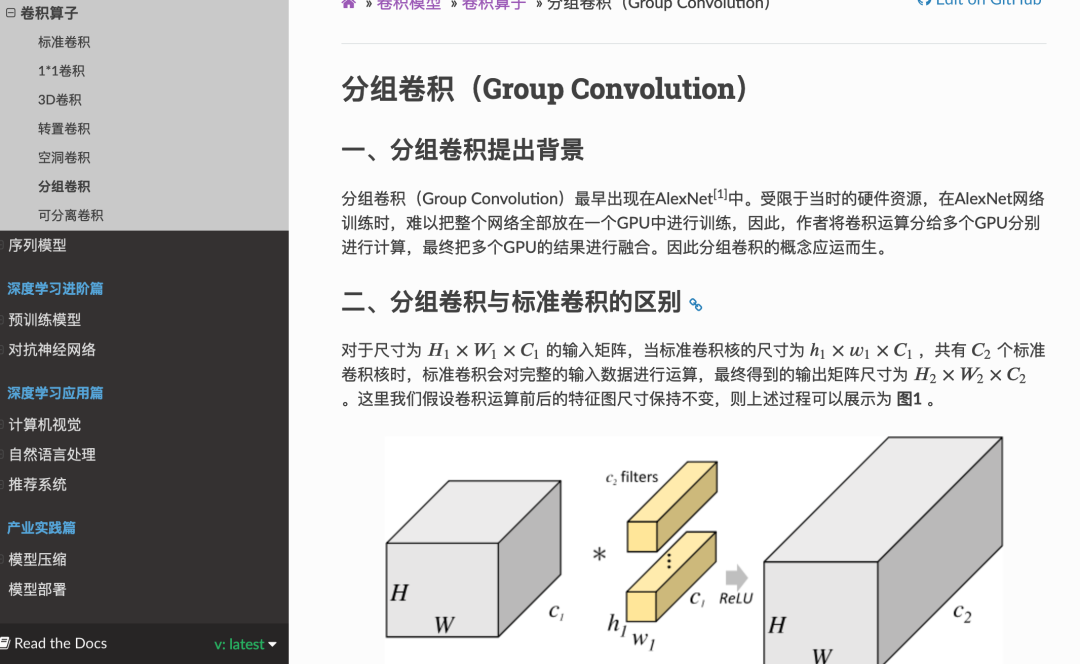
Task: Click the ReLU arrow in the diagram
Action: 736,577
